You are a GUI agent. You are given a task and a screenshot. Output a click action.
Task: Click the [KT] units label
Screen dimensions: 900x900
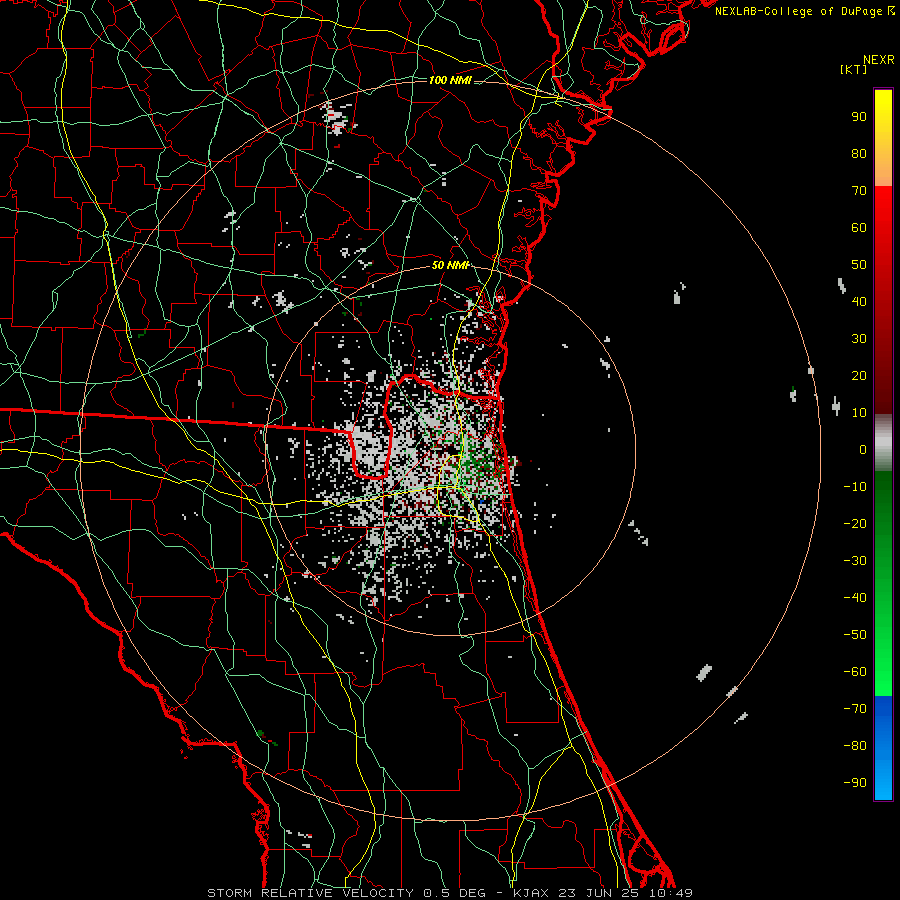point(854,69)
